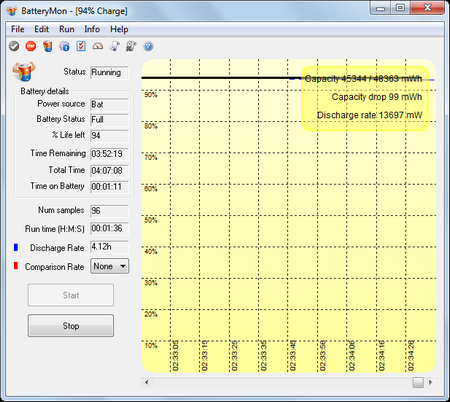The image size is (450, 402).
Task: Click the Total Time field 04:07:08
Action: point(109,171)
